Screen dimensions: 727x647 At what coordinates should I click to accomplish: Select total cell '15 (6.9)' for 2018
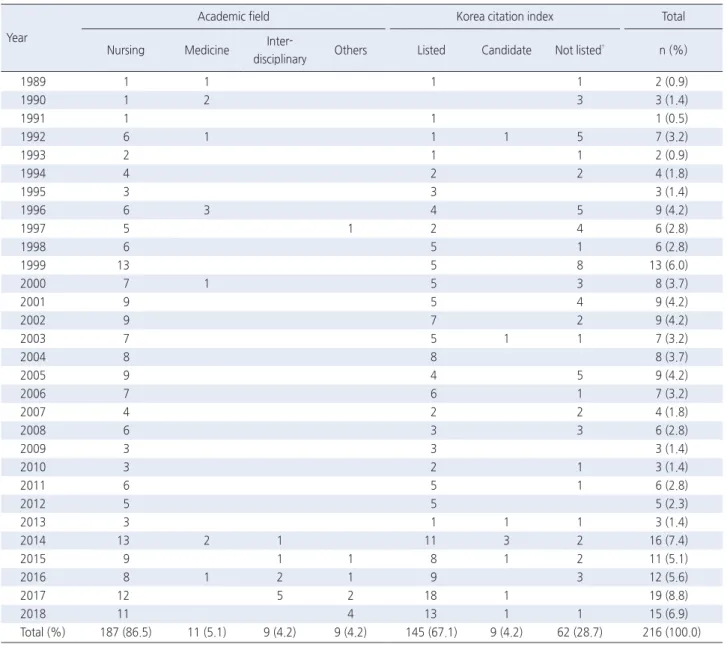[669, 614]
